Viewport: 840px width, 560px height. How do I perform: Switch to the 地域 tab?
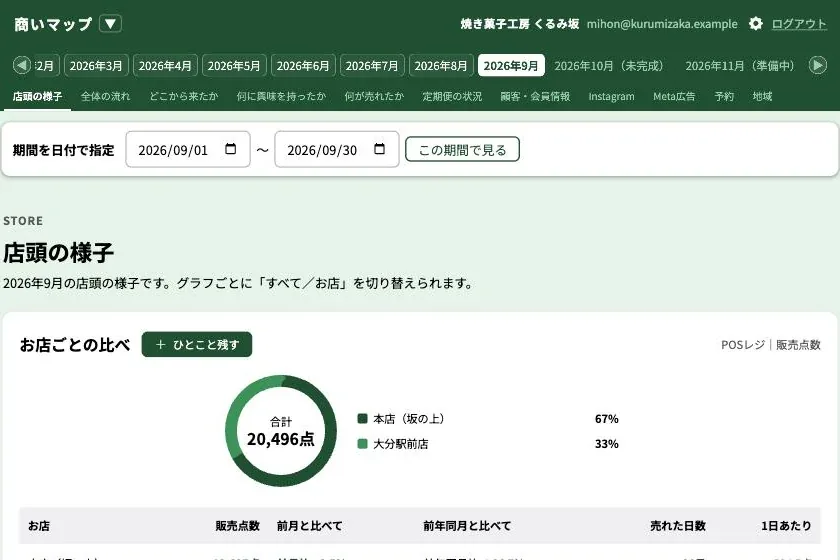tap(762, 96)
